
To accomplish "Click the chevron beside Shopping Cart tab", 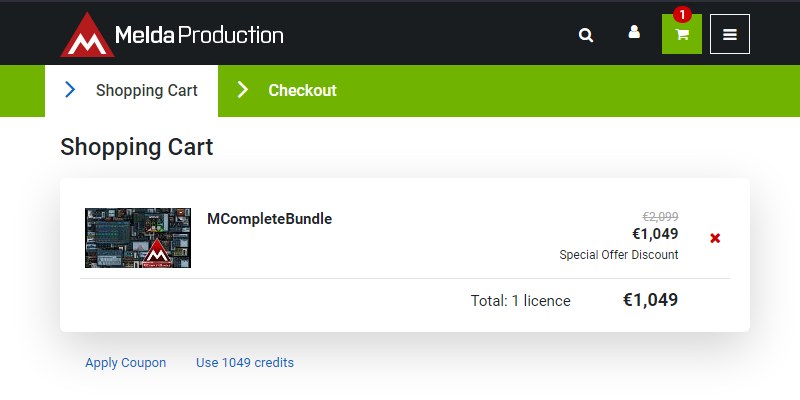I will pyautogui.click(x=70, y=90).
